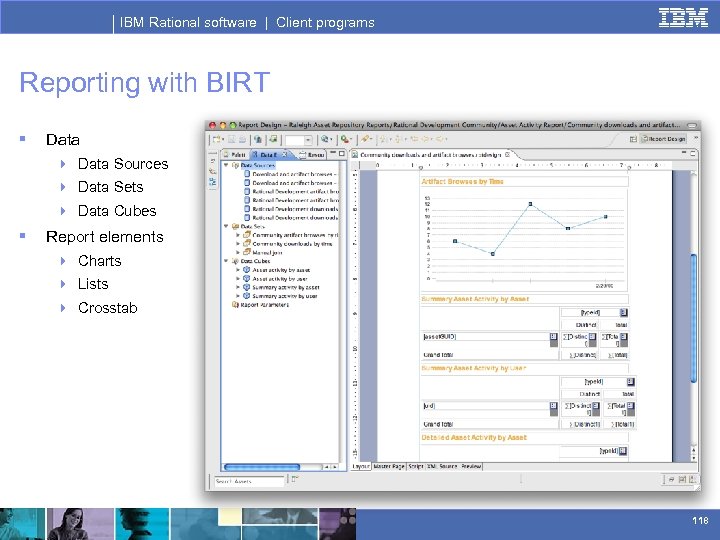This screenshot has height=540, width=720.
Task: Click the Save toolbar icon
Action: click(232, 139)
